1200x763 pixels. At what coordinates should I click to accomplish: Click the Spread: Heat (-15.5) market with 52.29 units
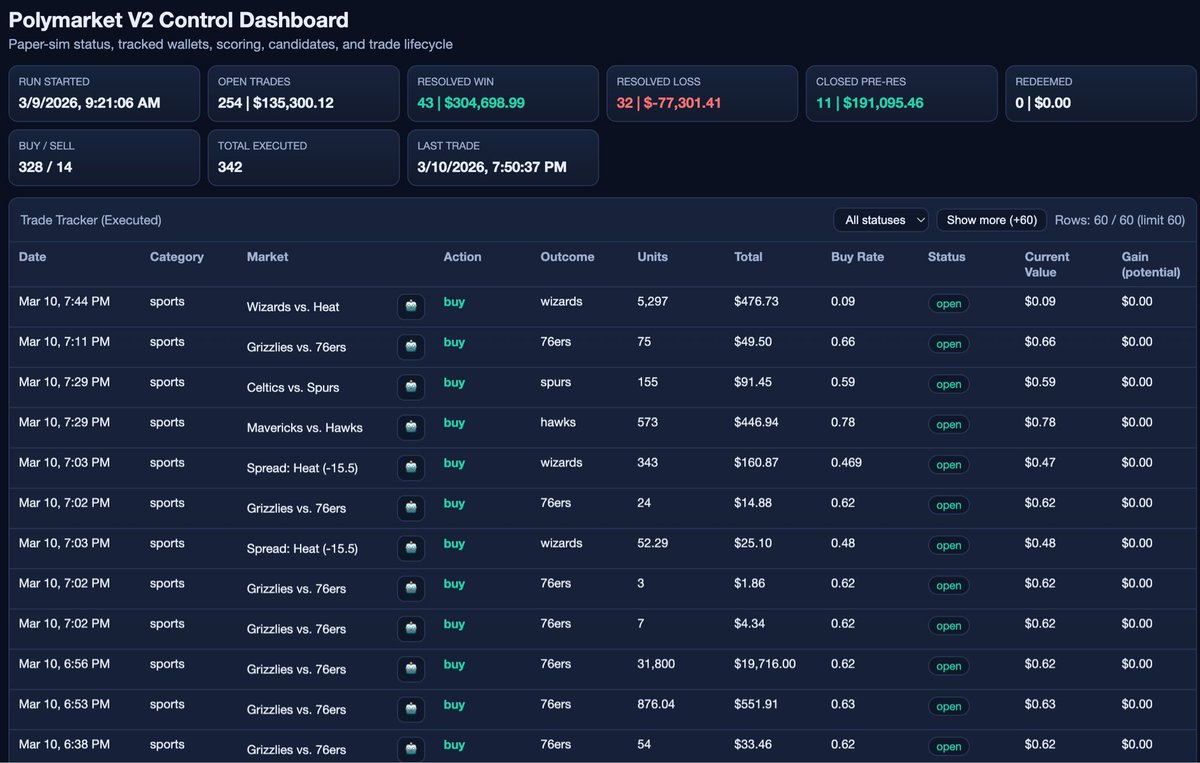[302, 548]
